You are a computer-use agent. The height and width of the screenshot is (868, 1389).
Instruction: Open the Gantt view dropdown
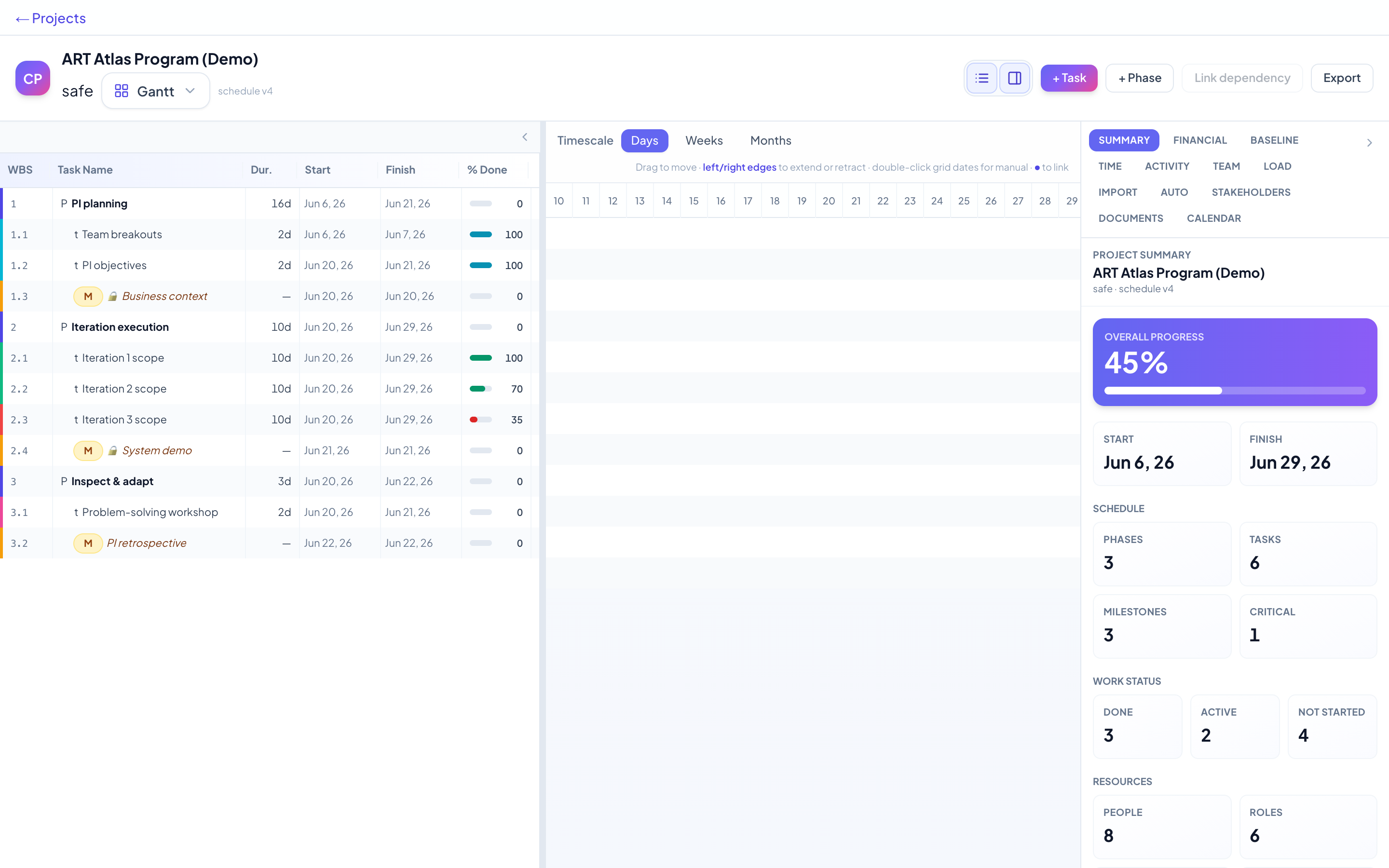pos(156,91)
